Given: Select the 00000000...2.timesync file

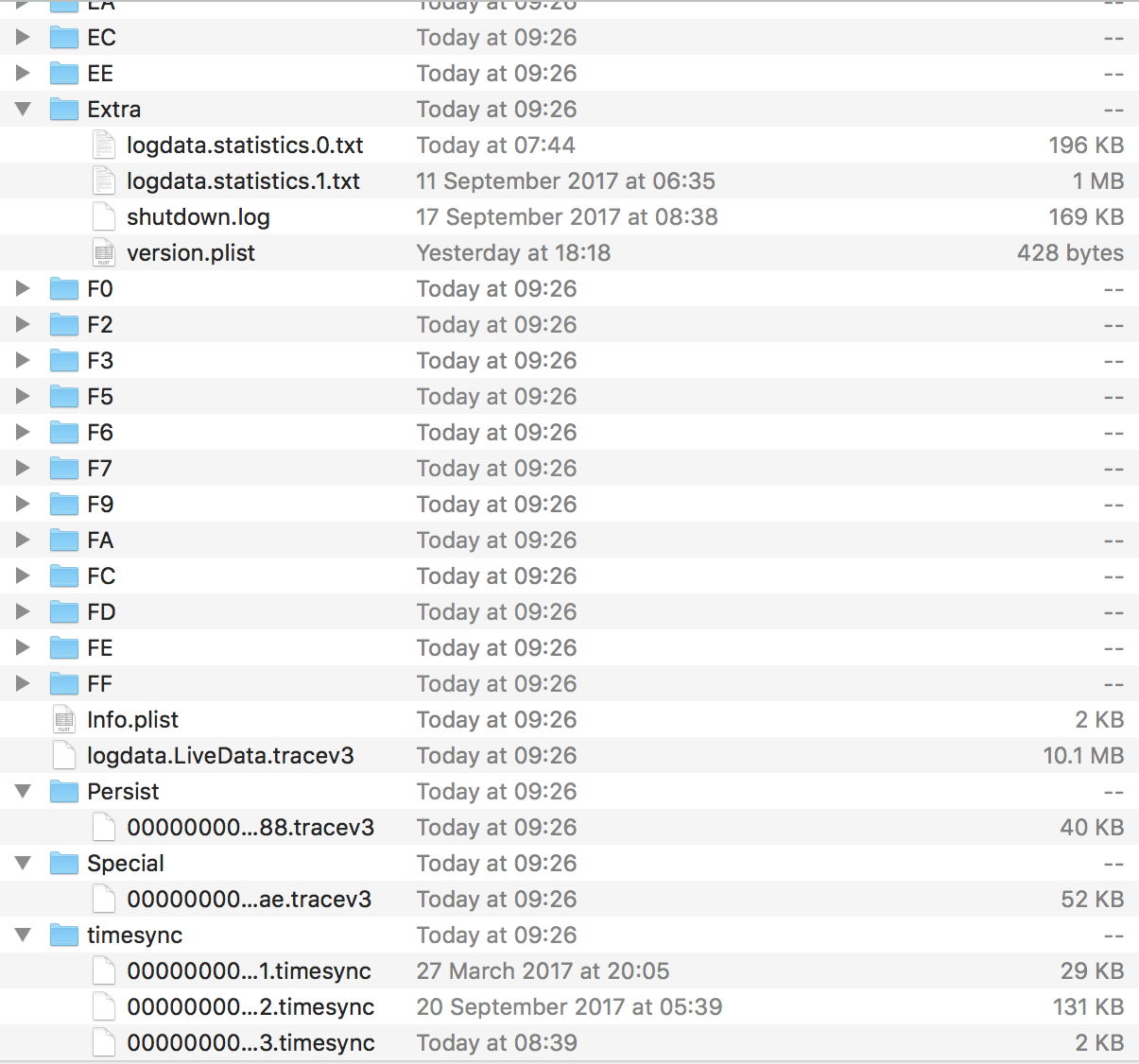Looking at the screenshot, I should point(250,1006).
